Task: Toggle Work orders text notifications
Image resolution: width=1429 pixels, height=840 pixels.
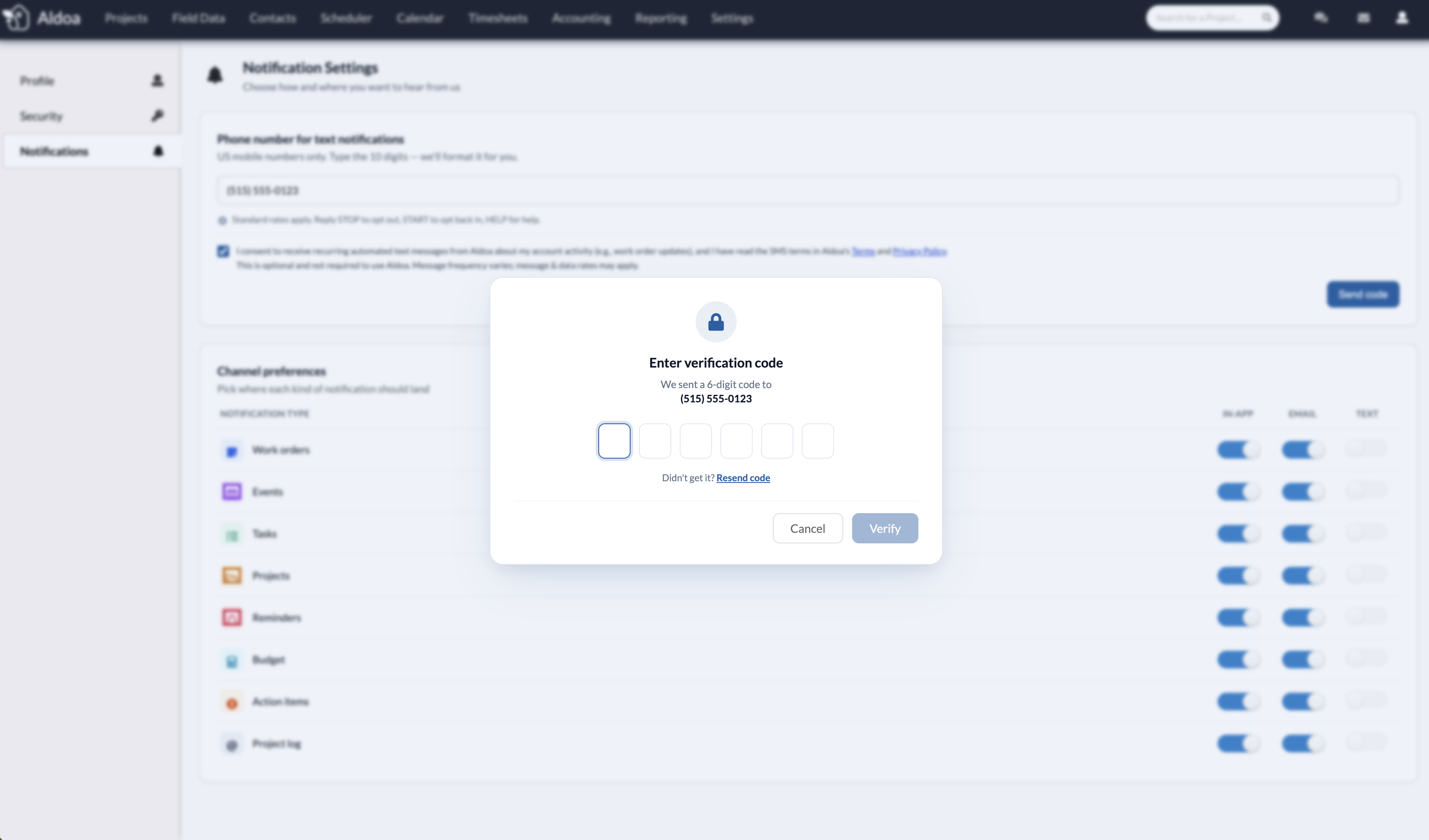Action: click(1366, 449)
